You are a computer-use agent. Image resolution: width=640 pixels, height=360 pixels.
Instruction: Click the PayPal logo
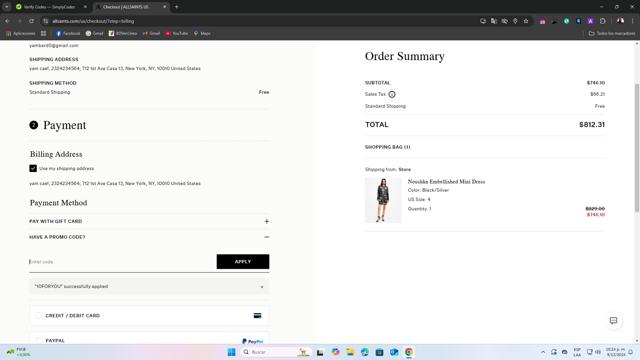[253, 341]
